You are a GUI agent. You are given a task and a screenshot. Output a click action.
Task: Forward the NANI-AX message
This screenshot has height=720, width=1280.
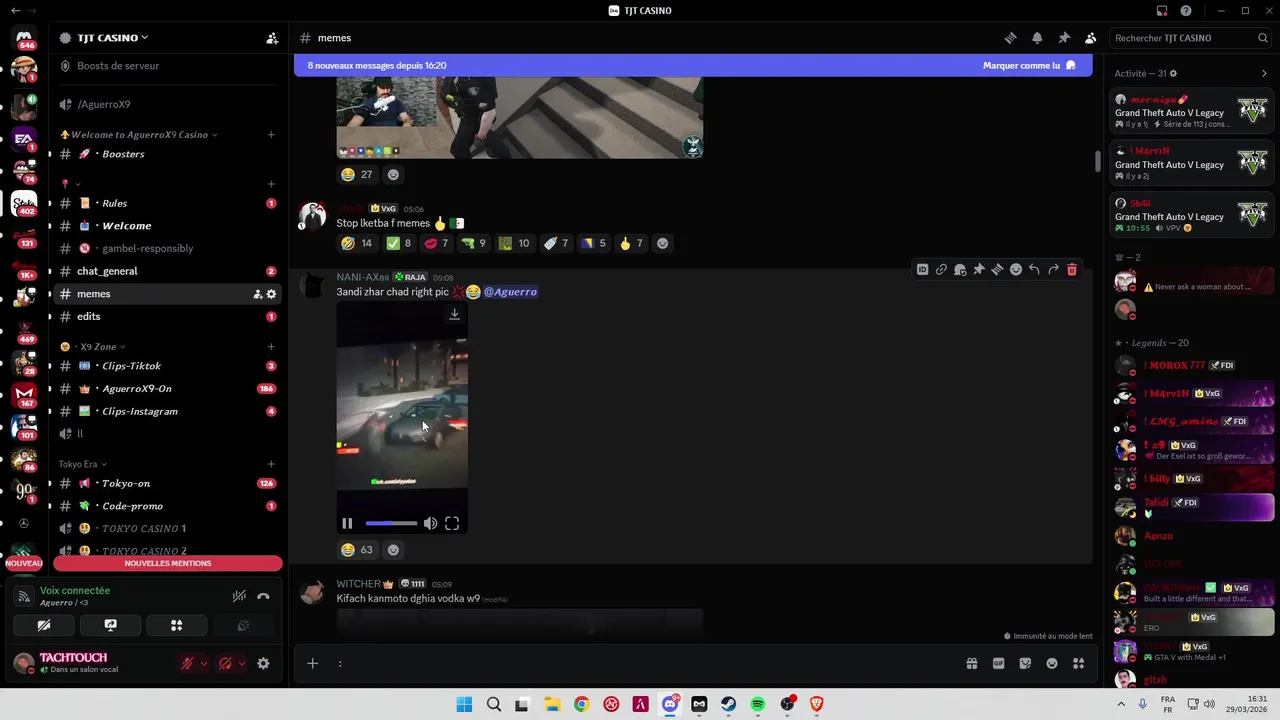1053,270
